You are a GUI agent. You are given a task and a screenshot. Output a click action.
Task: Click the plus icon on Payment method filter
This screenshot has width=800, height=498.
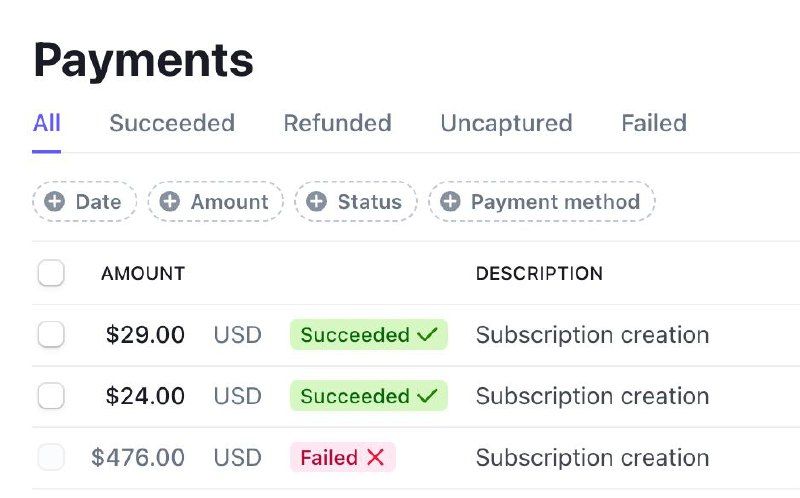coord(450,202)
